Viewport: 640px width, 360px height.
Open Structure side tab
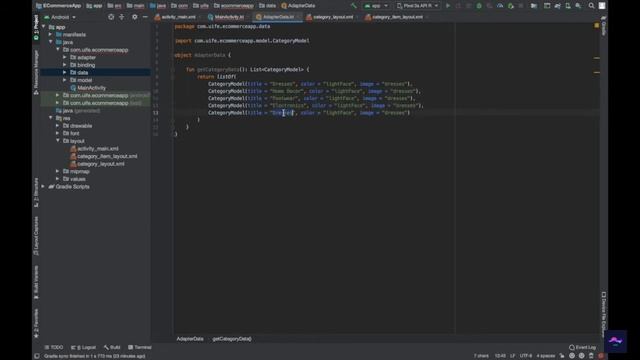pos(36,193)
